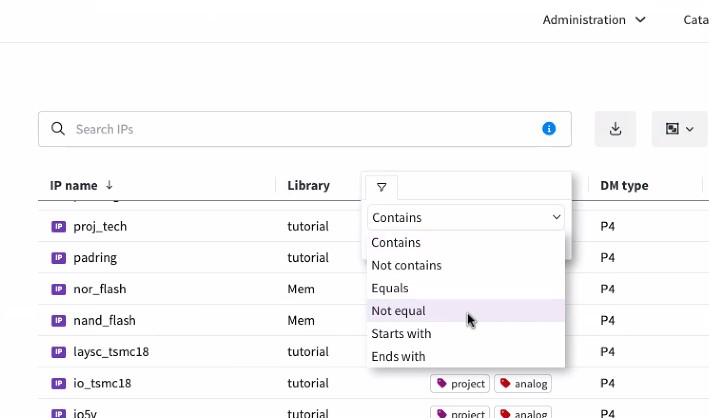Pick 'Not contains' in the filter list
709x418 pixels.
click(x=406, y=265)
